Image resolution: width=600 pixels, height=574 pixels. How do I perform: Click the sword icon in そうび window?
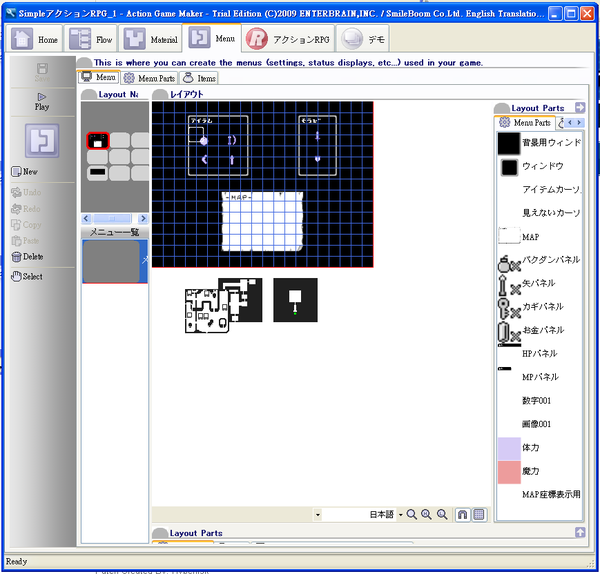317,136
